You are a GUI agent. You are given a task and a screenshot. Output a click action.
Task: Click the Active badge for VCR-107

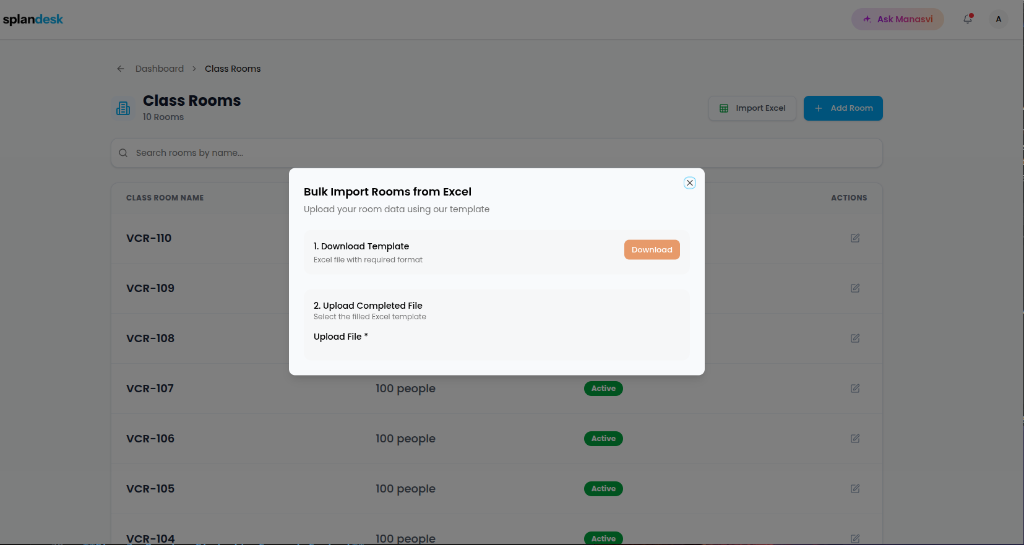(603, 388)
